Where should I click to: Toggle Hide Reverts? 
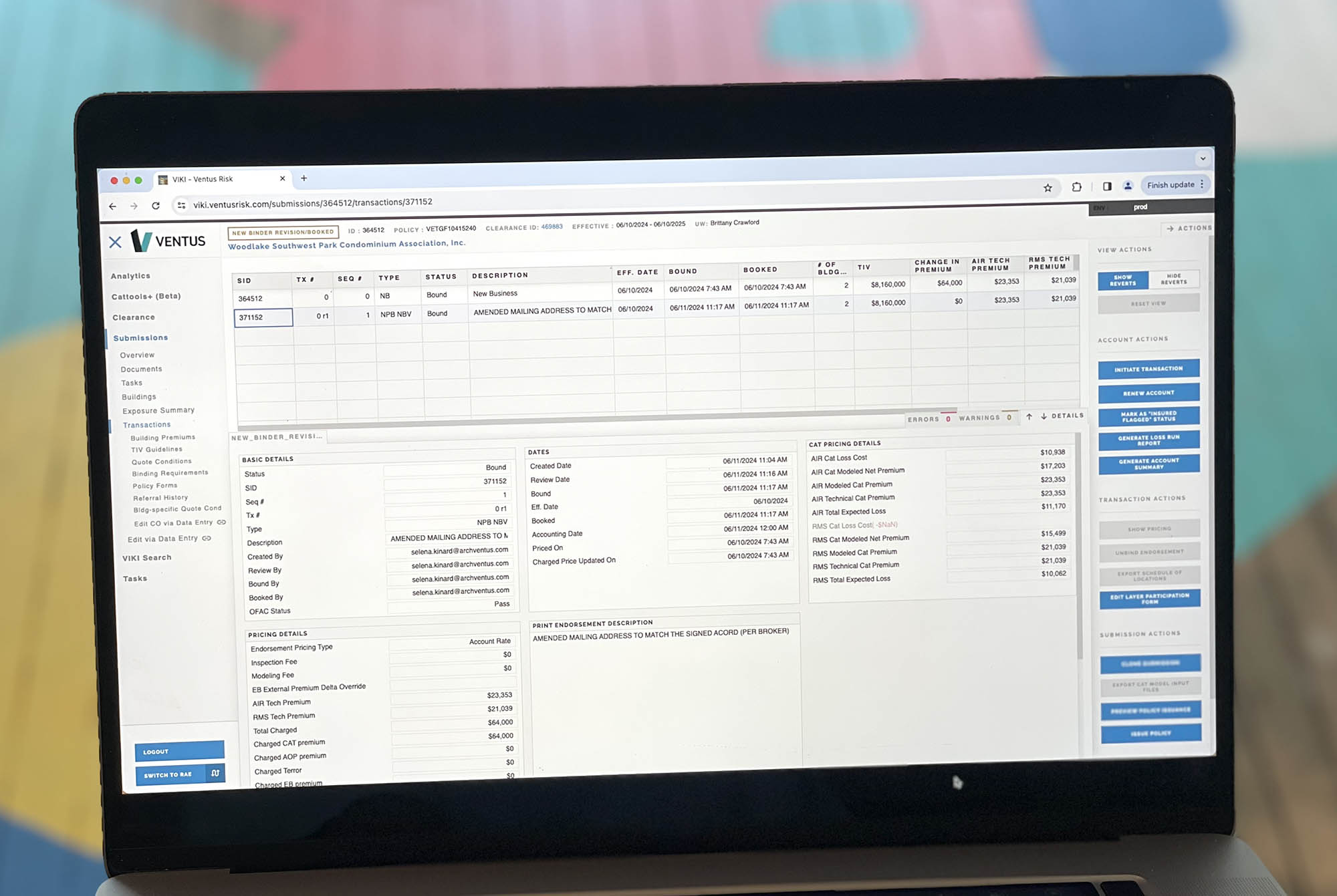(1174, 279)
